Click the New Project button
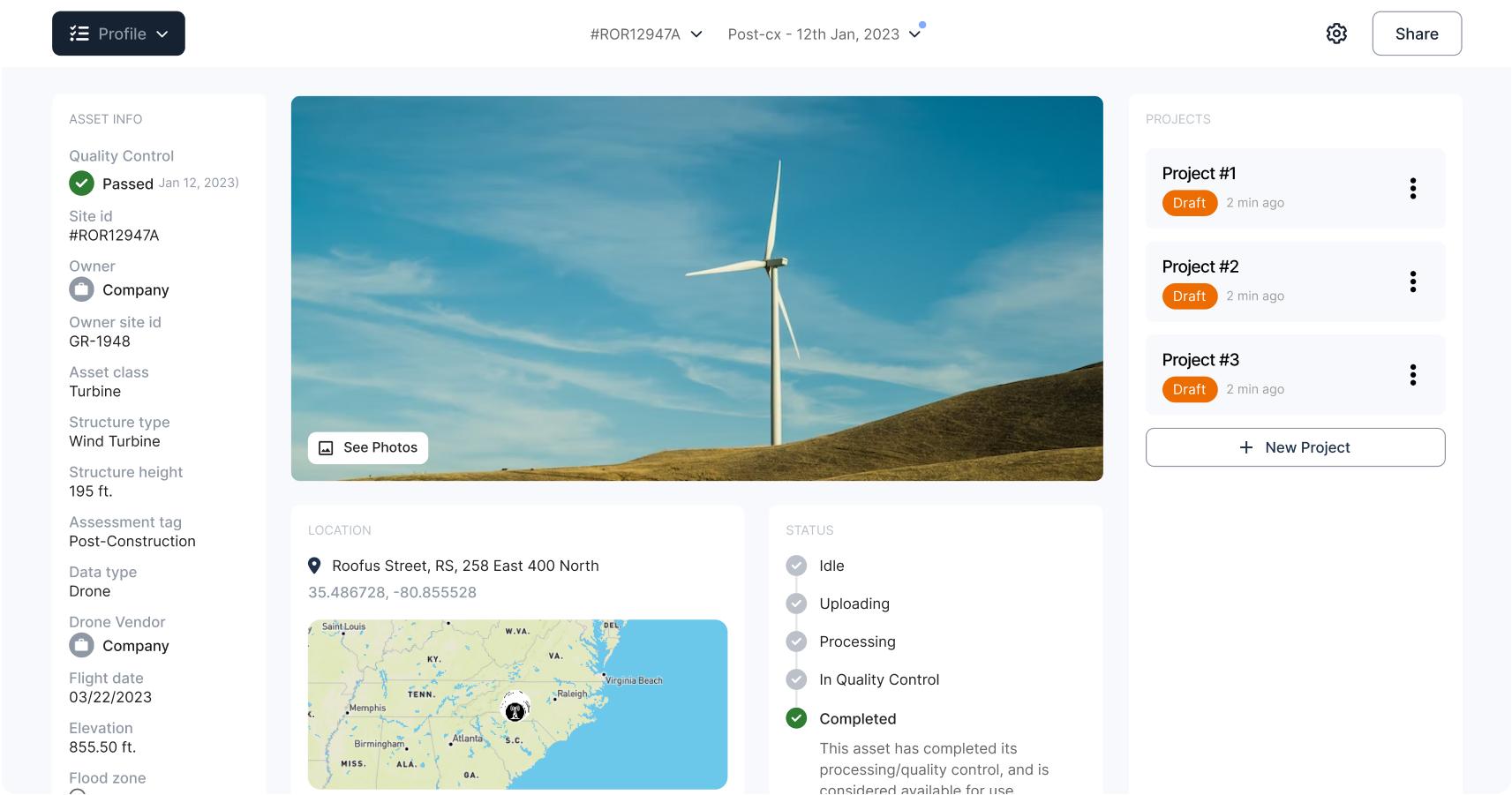 [1295, 447]
